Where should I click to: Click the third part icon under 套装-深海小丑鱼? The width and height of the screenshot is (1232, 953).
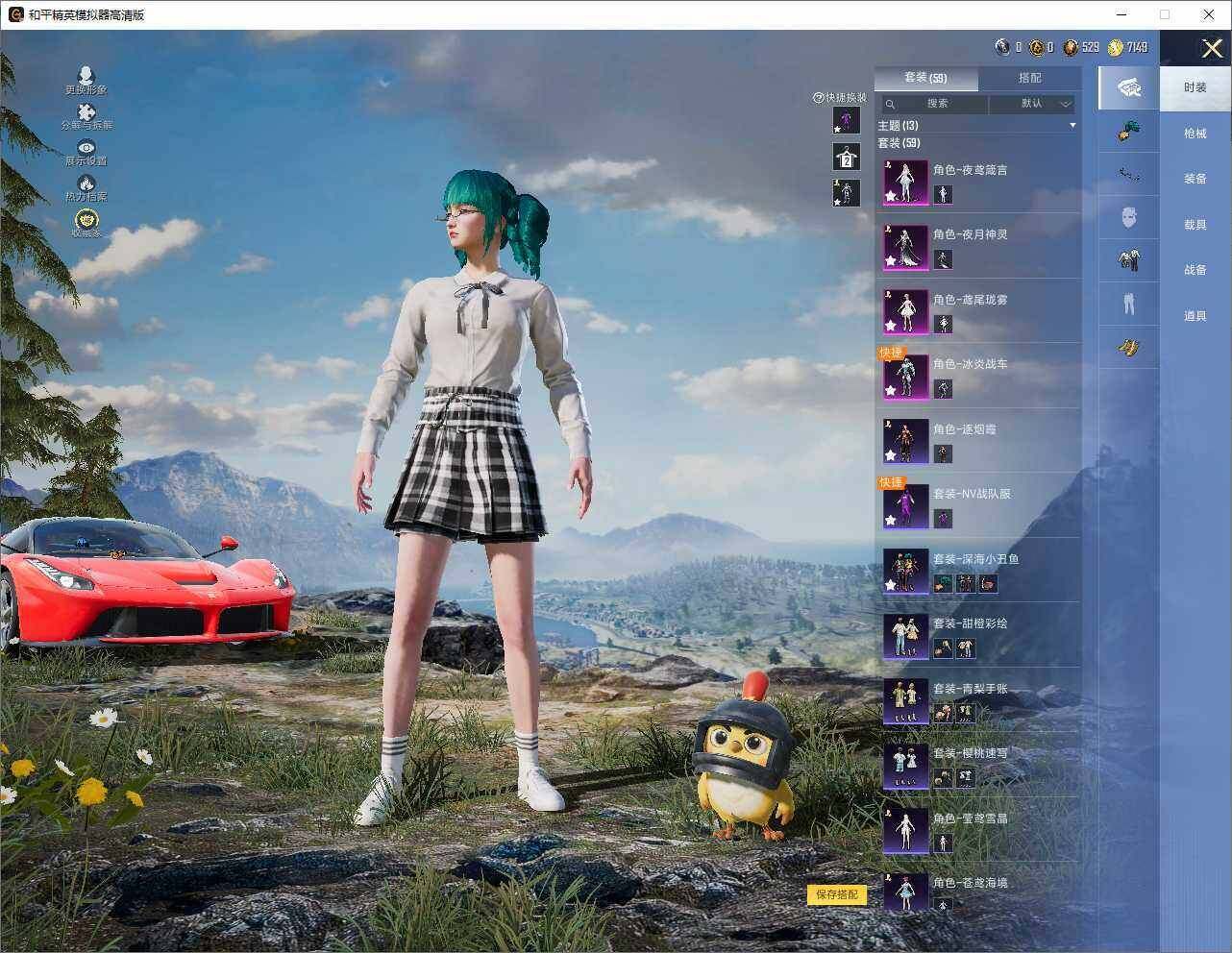click(x=988, y=583)
